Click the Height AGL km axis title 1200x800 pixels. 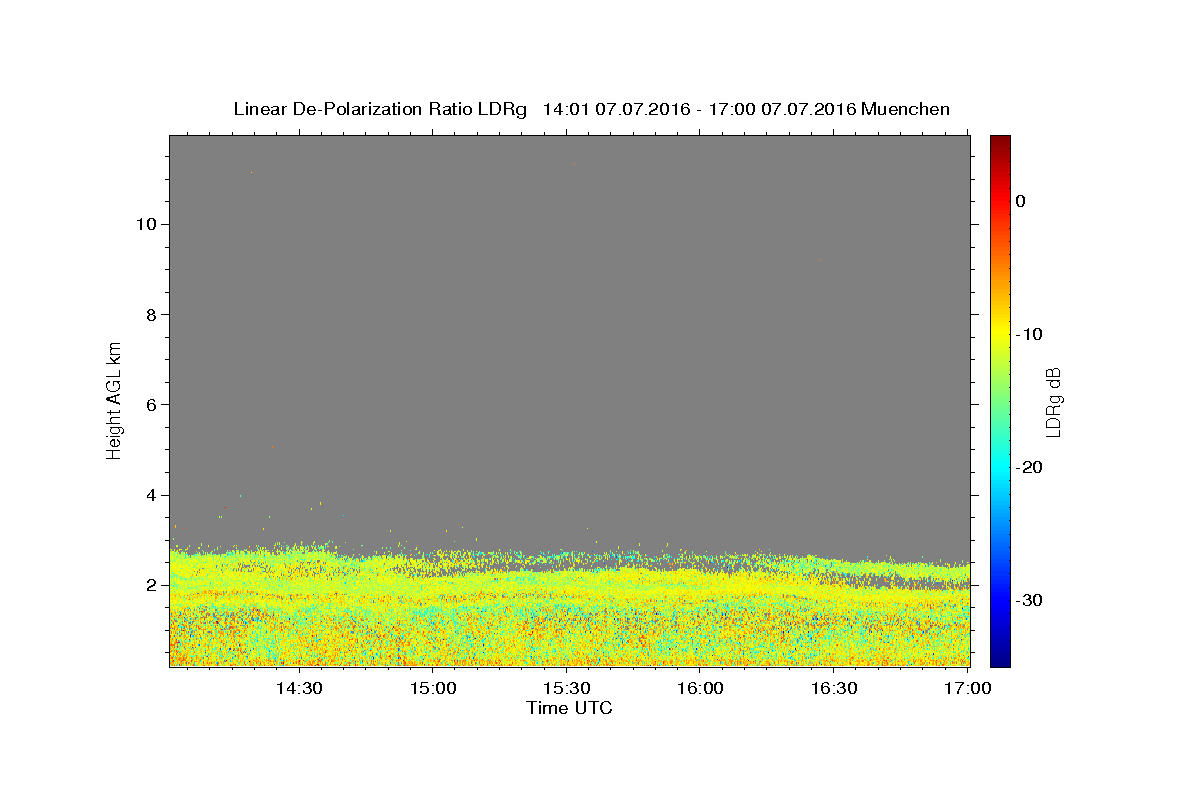pyautogui.click(x=114, y=399)
